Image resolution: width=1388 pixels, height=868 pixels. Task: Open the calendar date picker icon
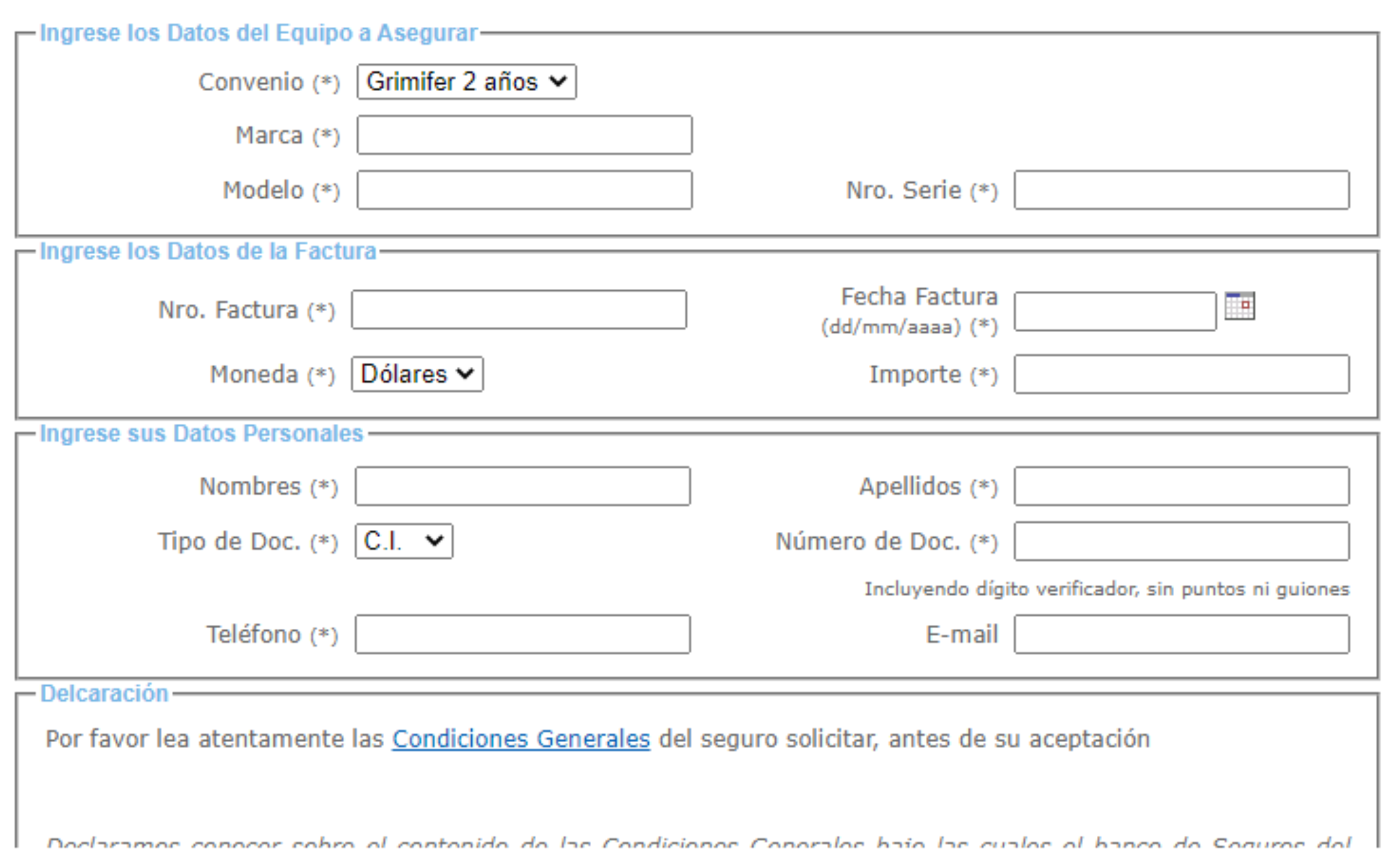(x=1238, y=306)
